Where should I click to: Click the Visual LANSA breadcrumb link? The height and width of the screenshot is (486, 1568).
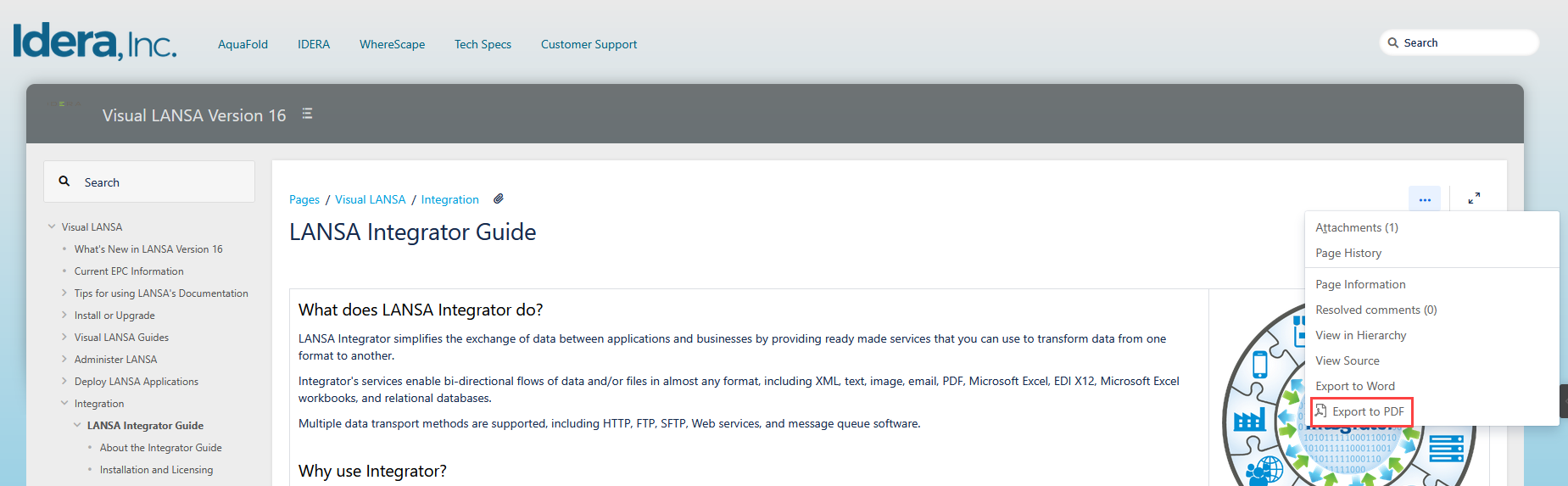(370, 199)
